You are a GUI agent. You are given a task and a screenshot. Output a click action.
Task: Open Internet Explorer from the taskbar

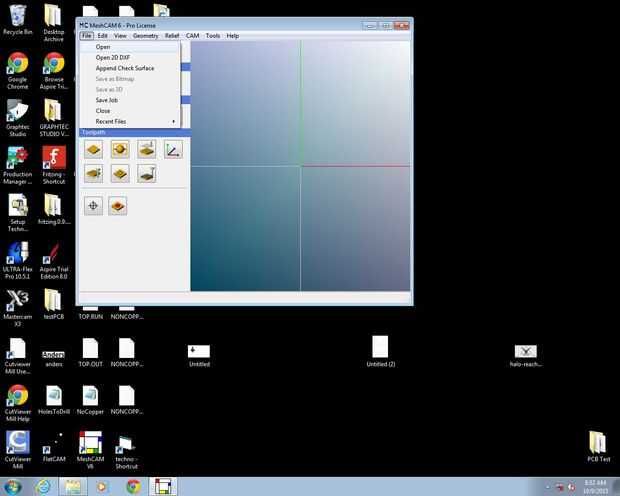pos(43,487)
